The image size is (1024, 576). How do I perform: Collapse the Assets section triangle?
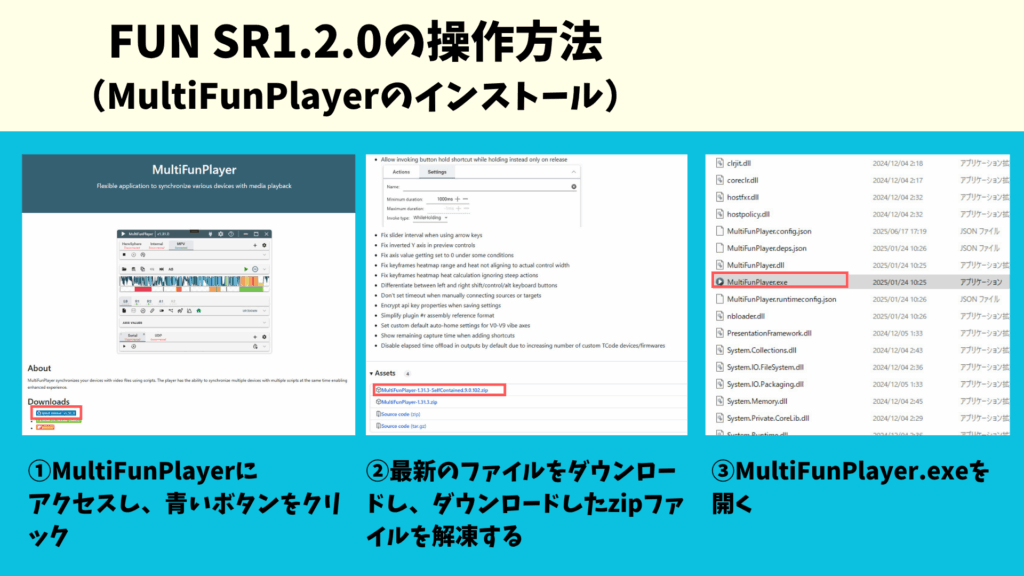point(372,373)
